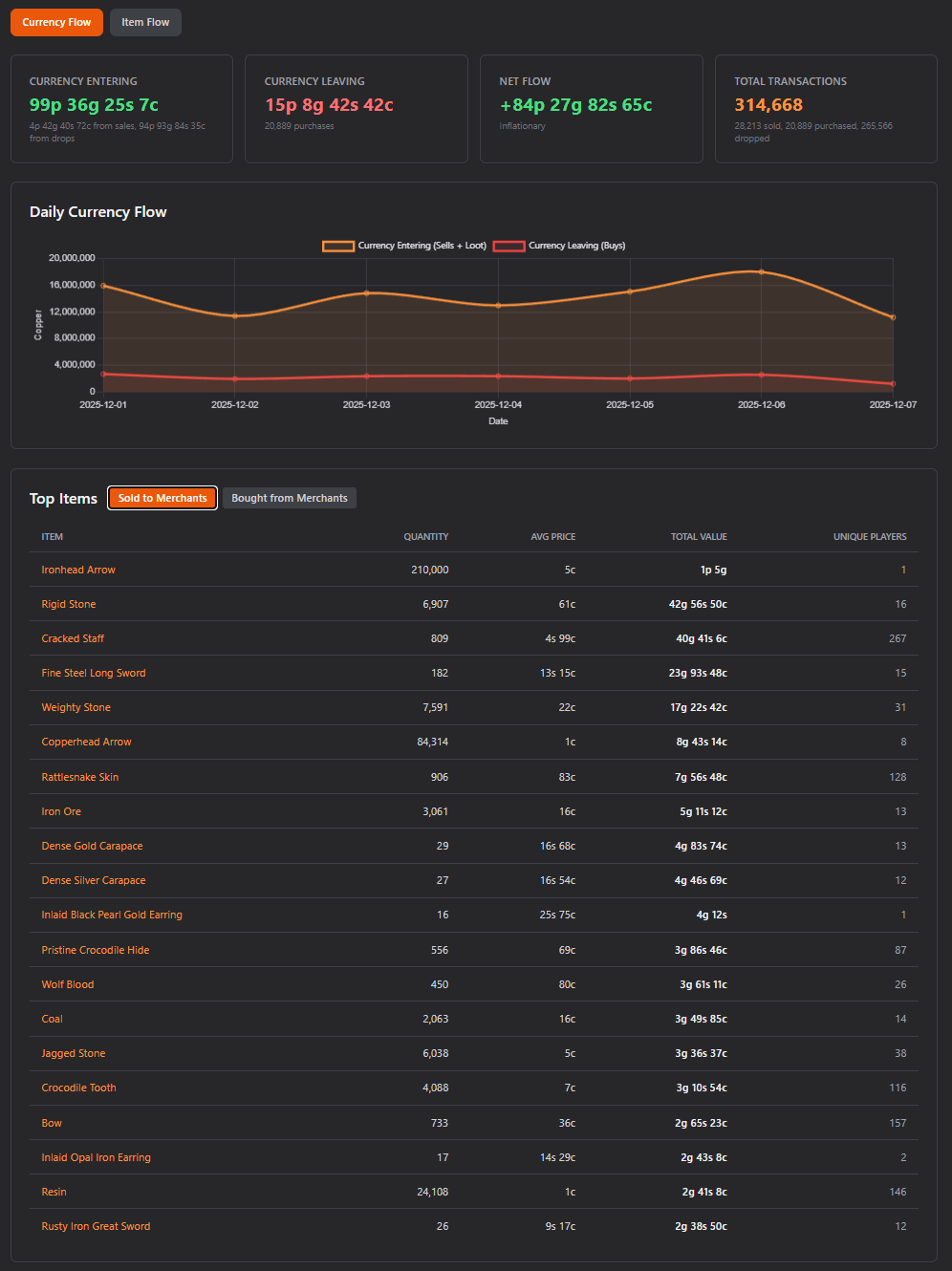Open the Wolf Blood item link

click(x=68, y=984)
